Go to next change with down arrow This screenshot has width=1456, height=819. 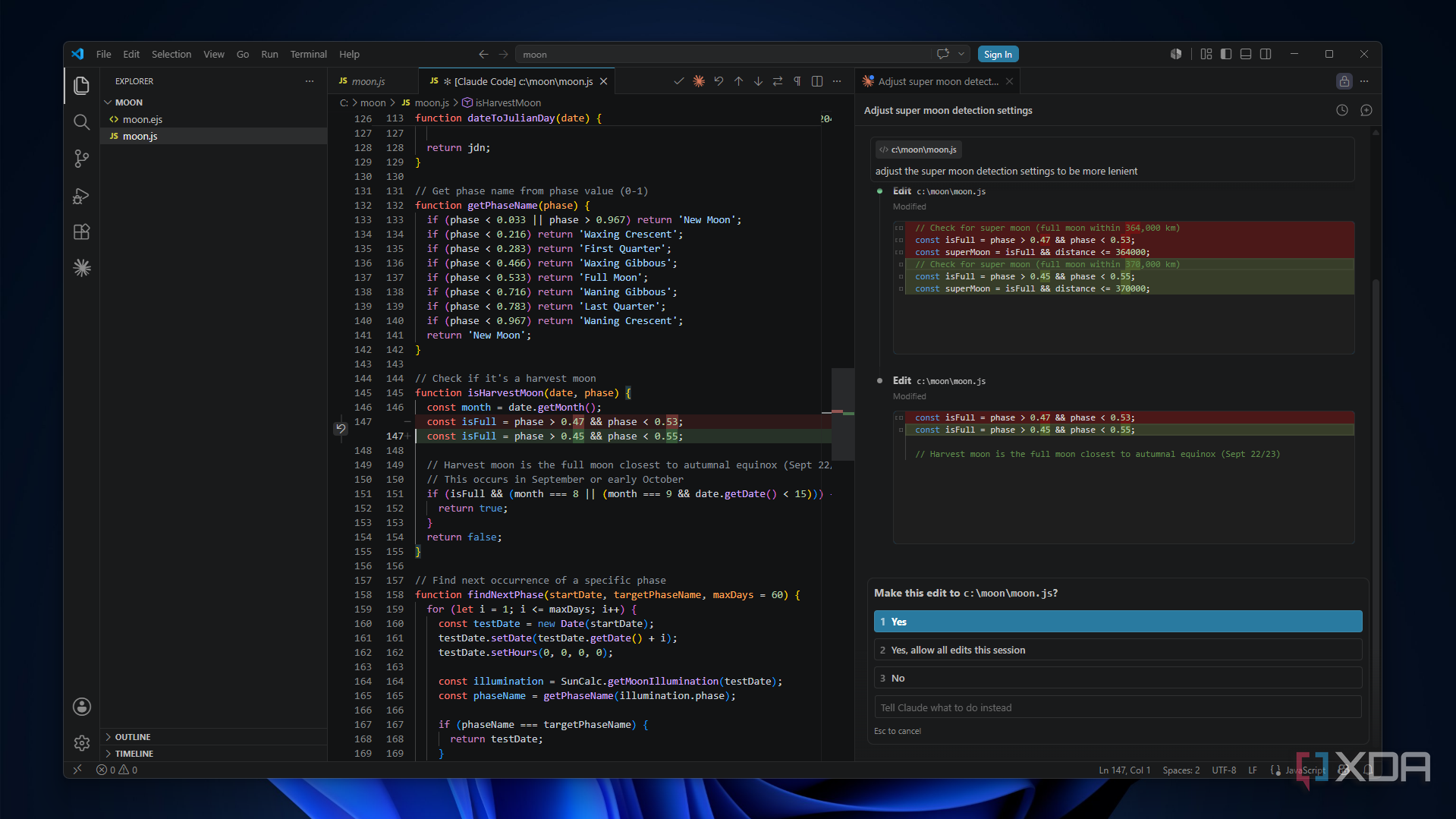point(758,81)
